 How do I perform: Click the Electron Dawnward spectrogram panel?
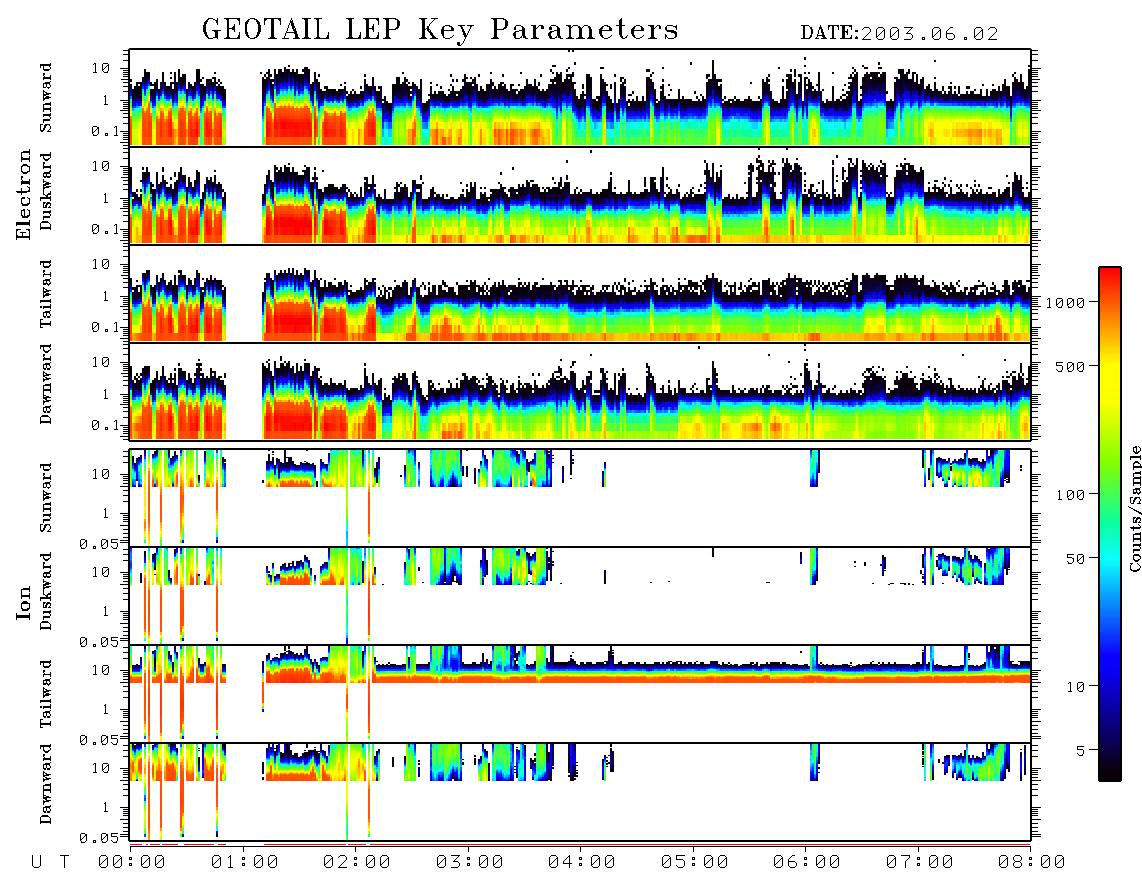click(580, 391)
